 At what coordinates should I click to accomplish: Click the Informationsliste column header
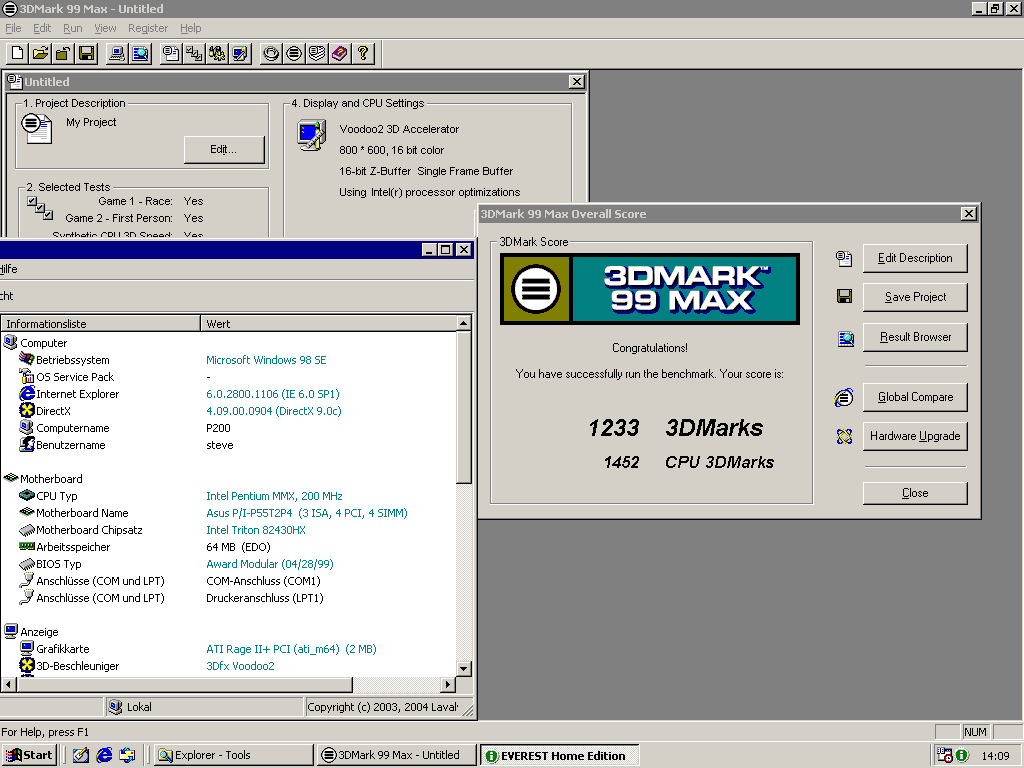point(101,324)
